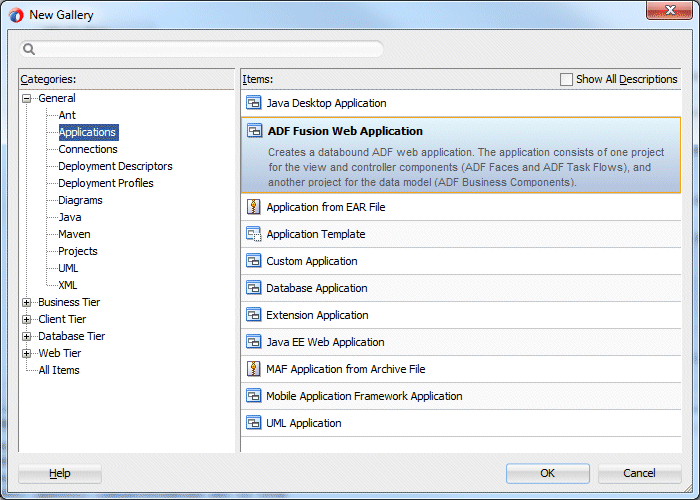
Task: Click the Custom Application icon
Action: click(254, 261)
